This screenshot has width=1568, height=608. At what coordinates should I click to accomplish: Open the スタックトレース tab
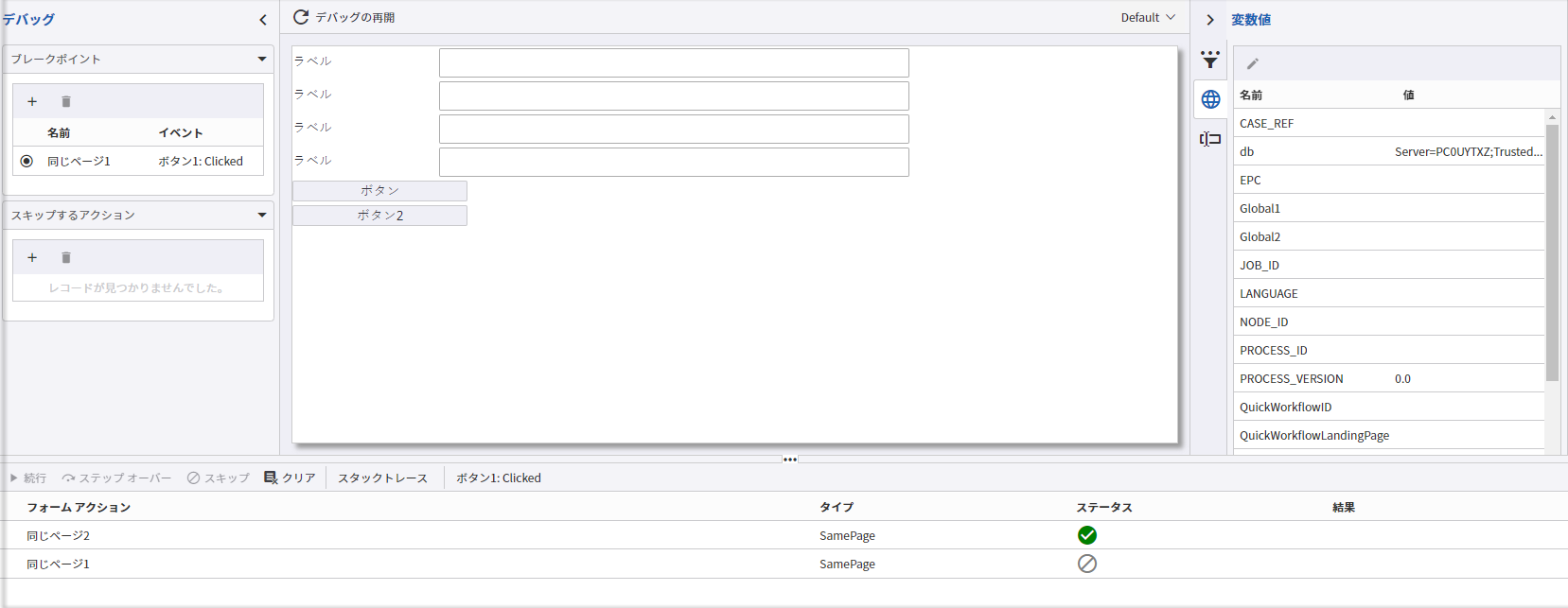382,478
